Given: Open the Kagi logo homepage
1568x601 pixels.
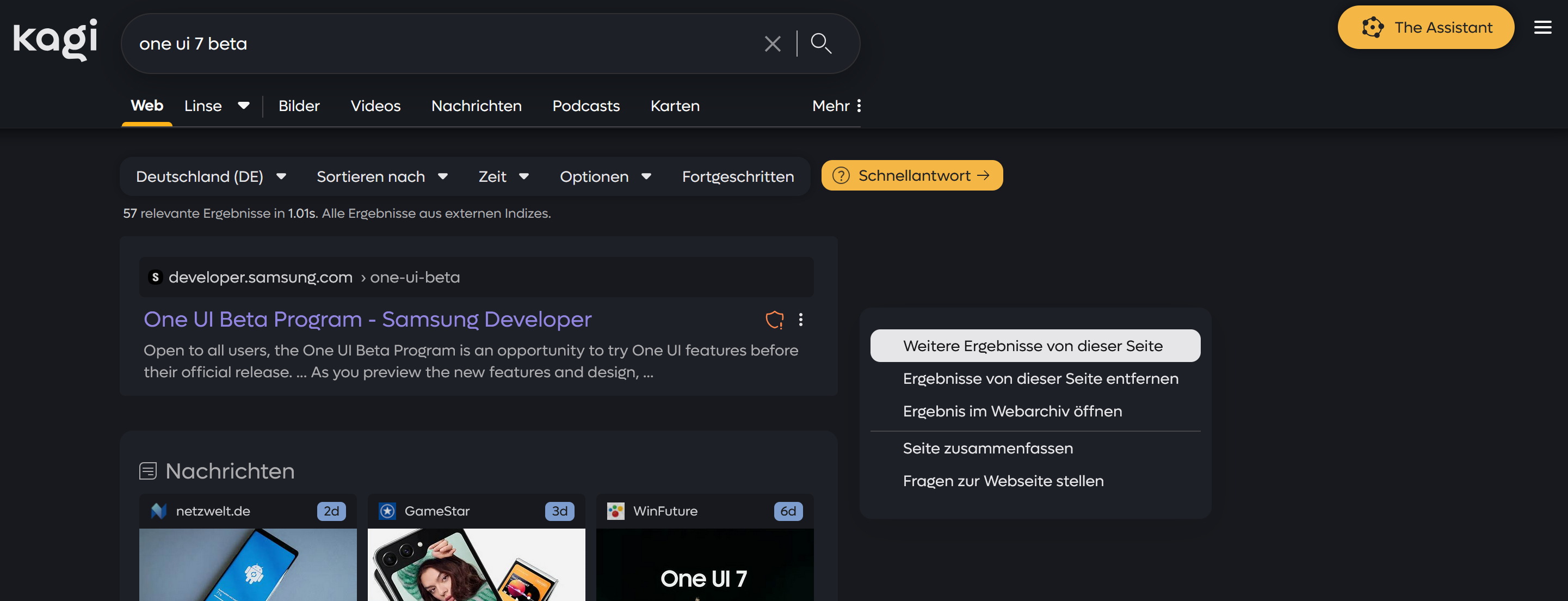Looking at the screenshot, I should tap(55, 40).
